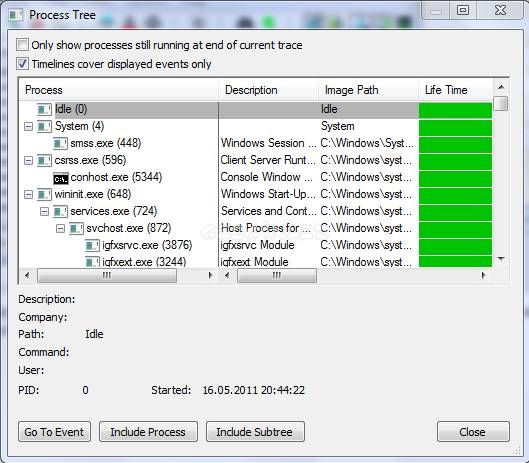The height and width of the screenshot is (463, 529).
Task: Click the Started time 16.05.2011 20:44:22
Action: pyautogui.click(x=253, y=390)
